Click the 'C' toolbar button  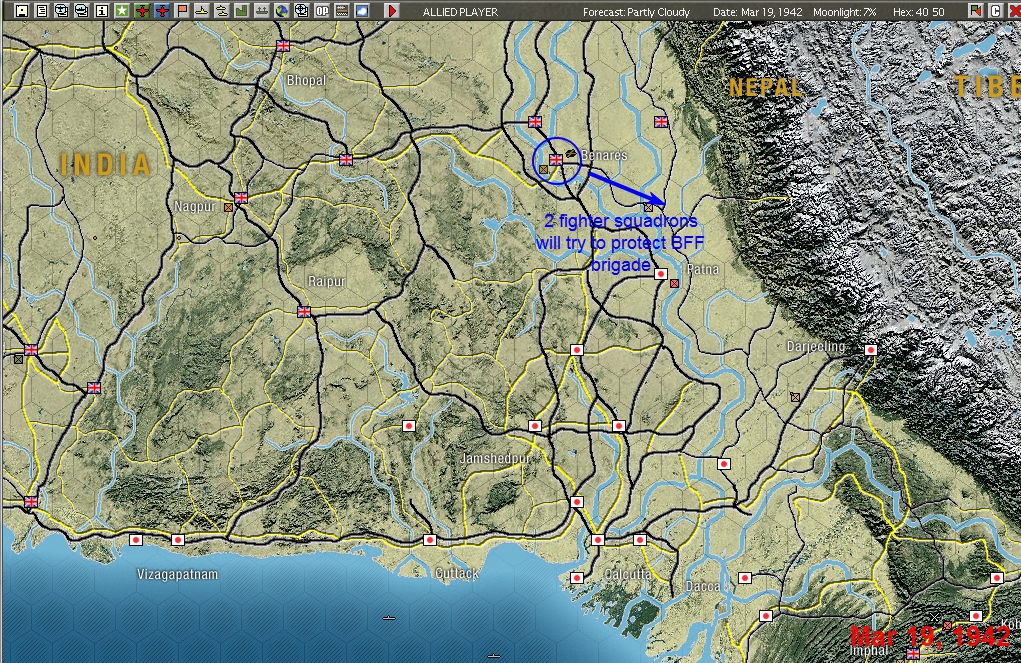click(995, 10)
